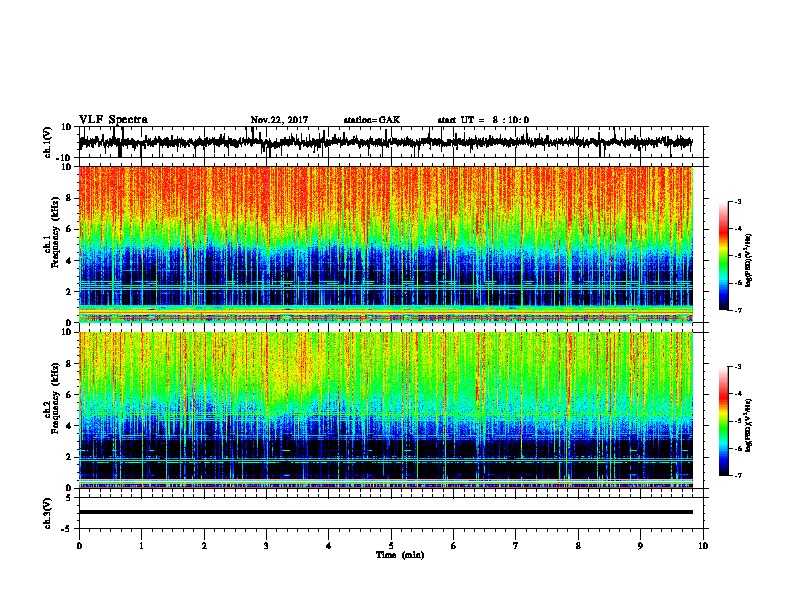Screen dimensions: 792x612
Task: Click time axis tick label "10"
Action: point(703,546)
